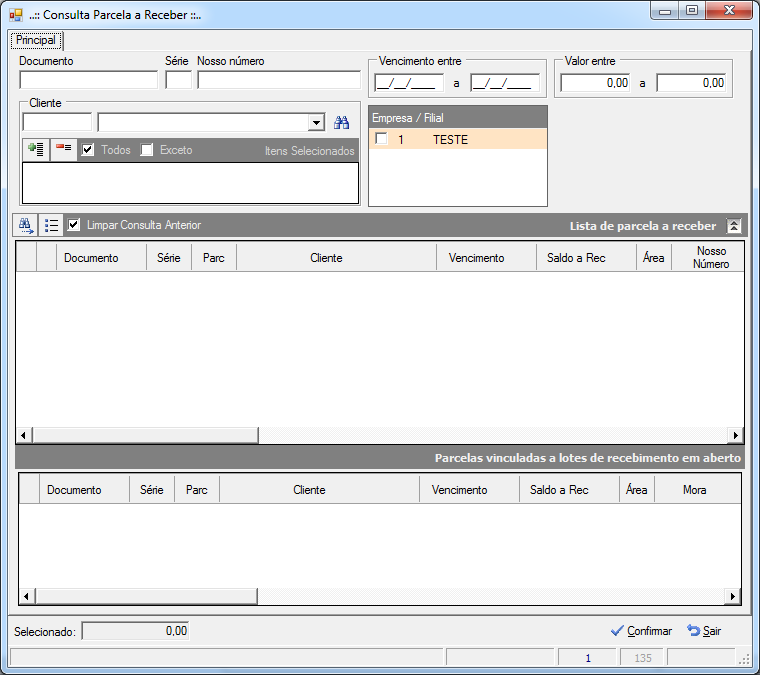Run the parcela search binoculars icon
Image resolution: width=760 pixels, height=675 pixels.
25,225
